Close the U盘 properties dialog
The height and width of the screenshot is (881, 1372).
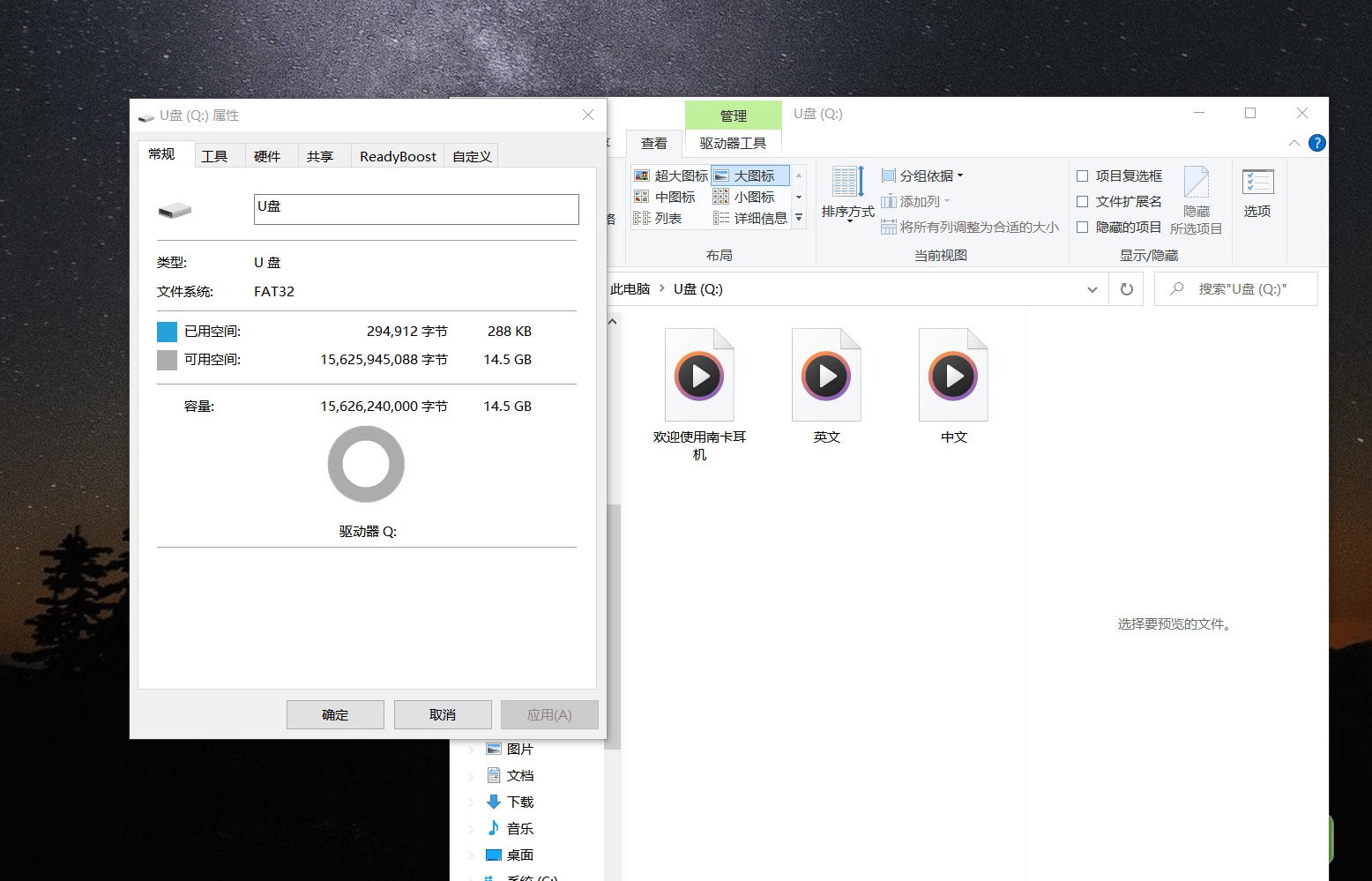(588, 115)
